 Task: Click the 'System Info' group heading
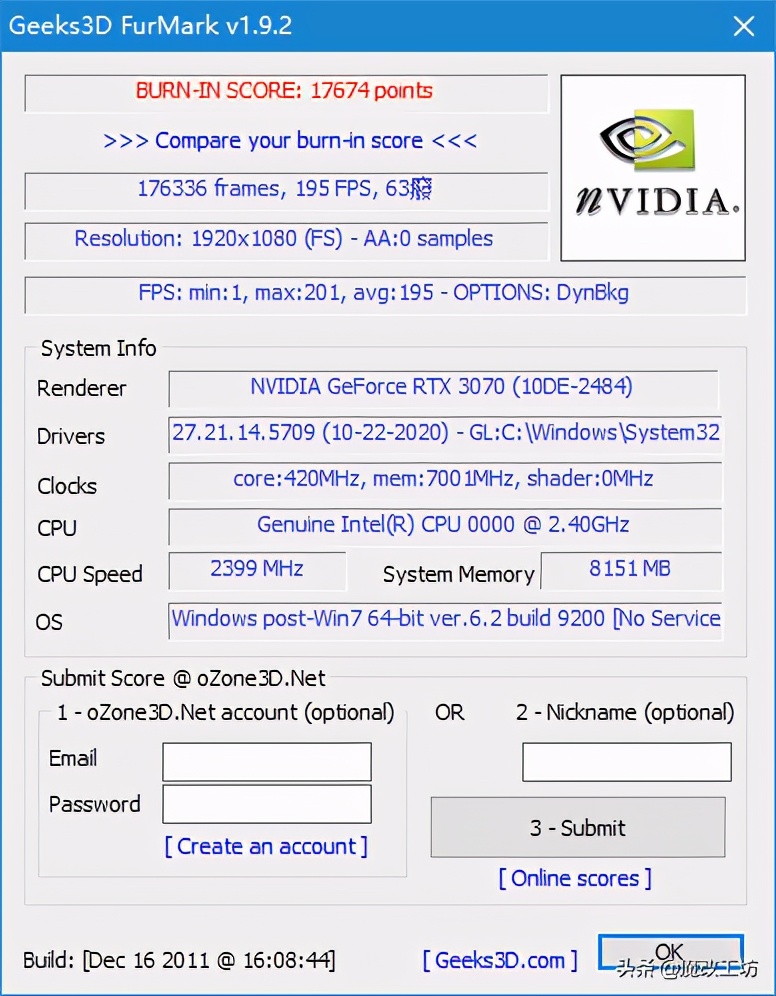(98, 349)
